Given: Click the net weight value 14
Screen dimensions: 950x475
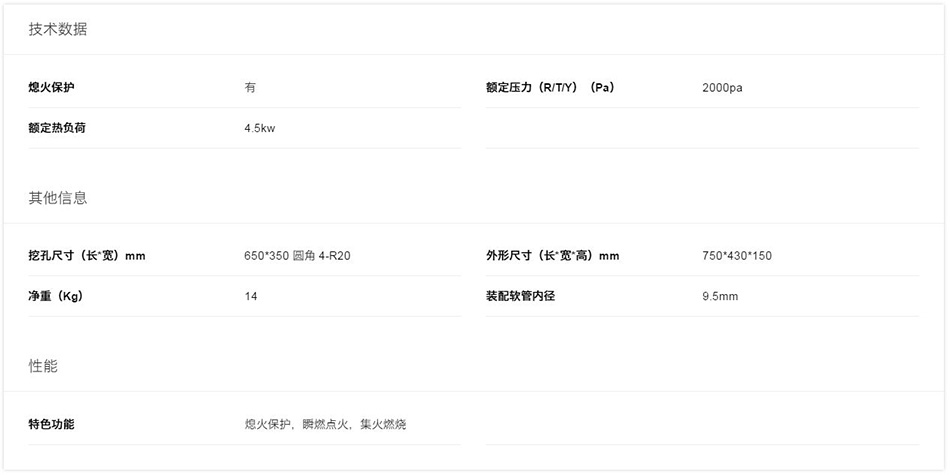Looking at the screenshot, I should point(251,296).
